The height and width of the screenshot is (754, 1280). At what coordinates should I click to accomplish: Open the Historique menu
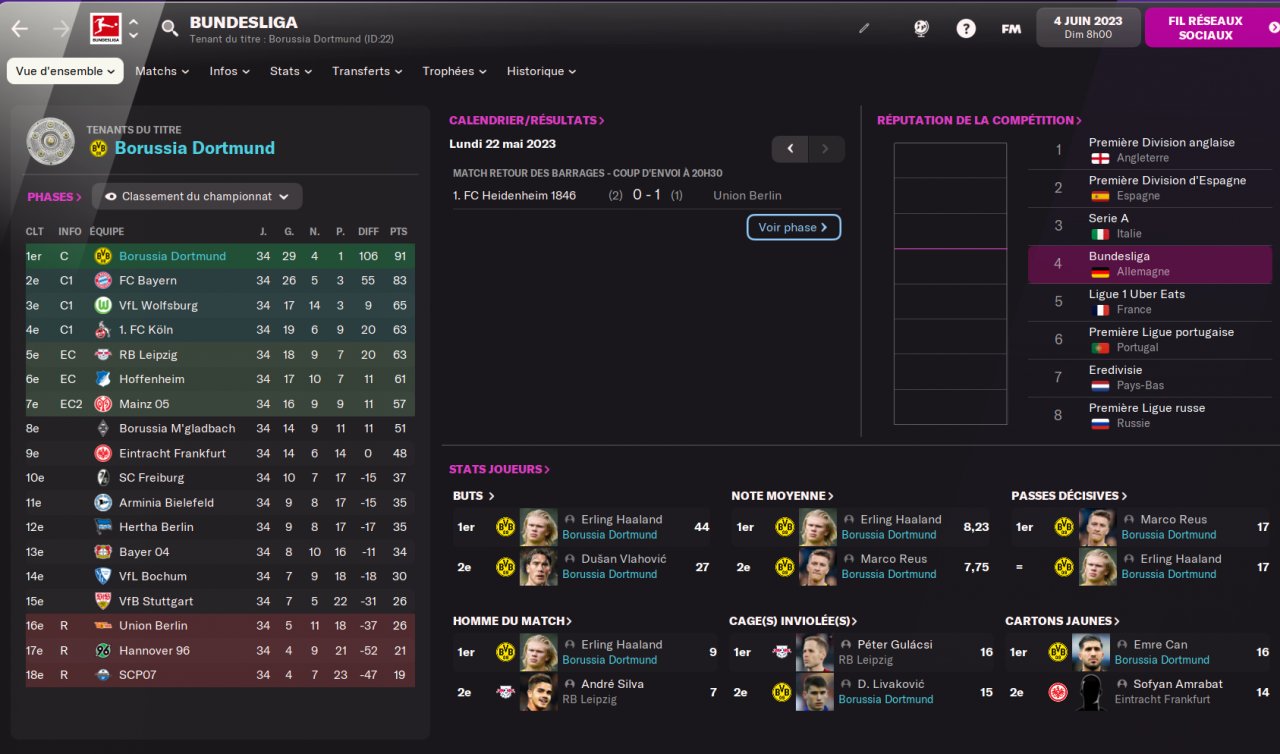[x=541, y=71]
